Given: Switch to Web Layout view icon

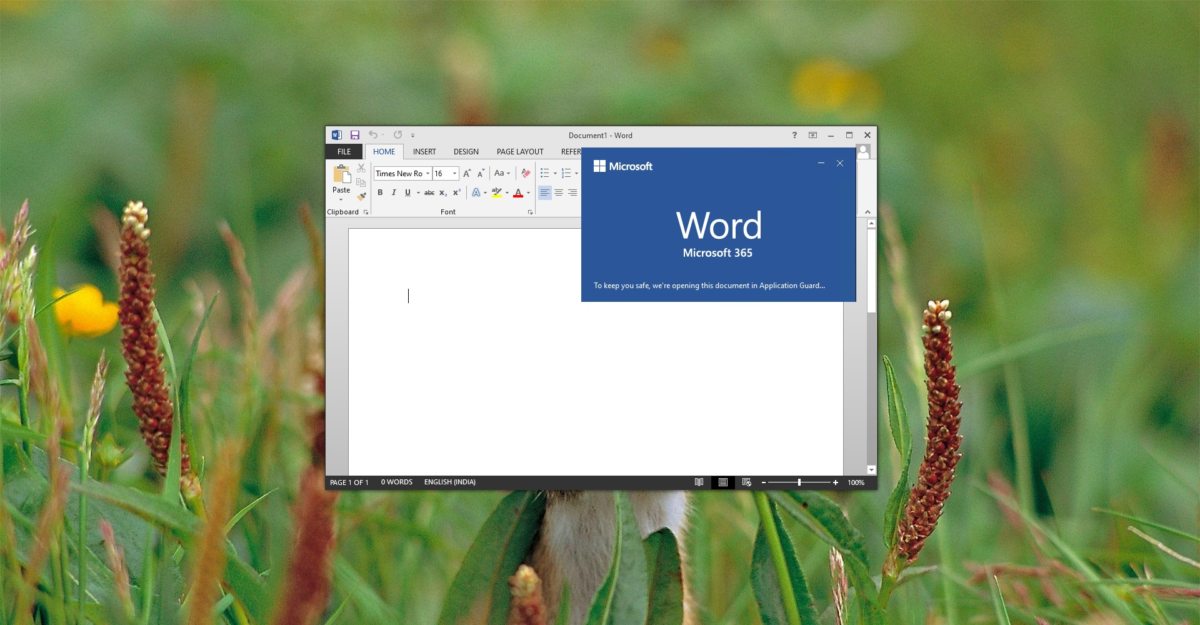Looking at the screenshot, I should [746, 482].
